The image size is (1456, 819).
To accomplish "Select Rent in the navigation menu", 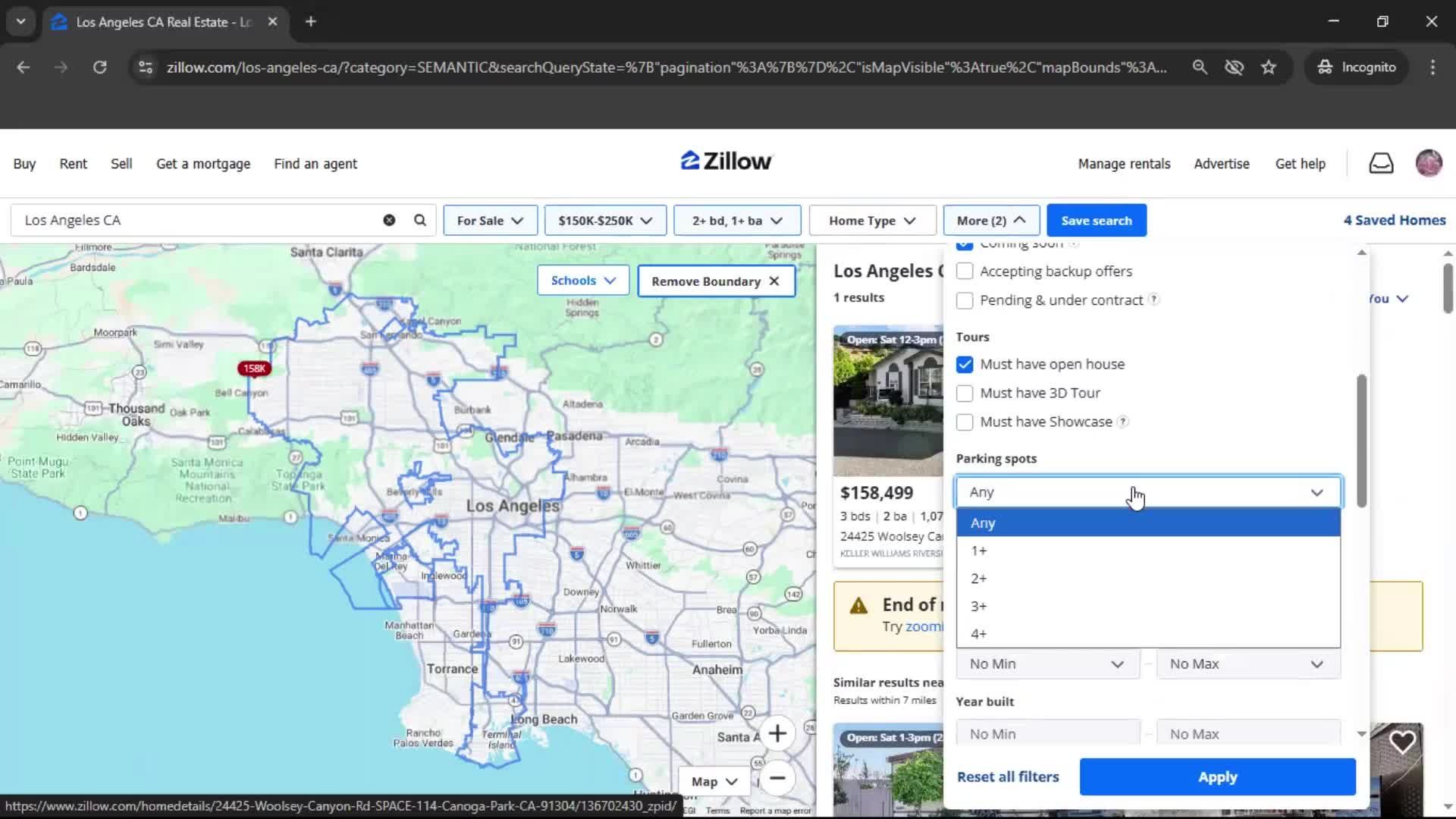I will 73,163.
